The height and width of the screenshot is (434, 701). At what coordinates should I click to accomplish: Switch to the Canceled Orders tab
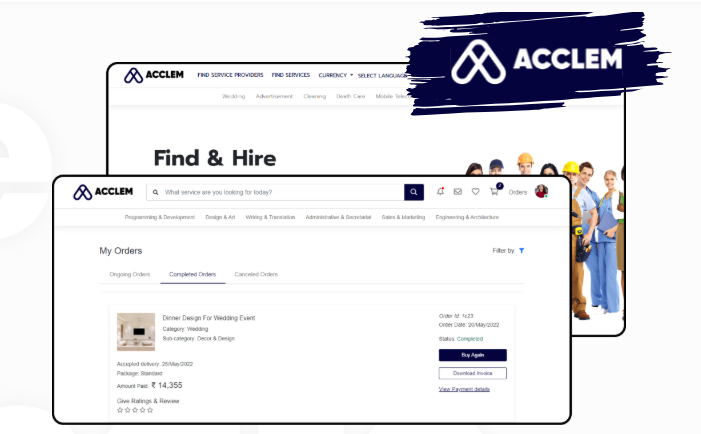[x=256, y=274]
